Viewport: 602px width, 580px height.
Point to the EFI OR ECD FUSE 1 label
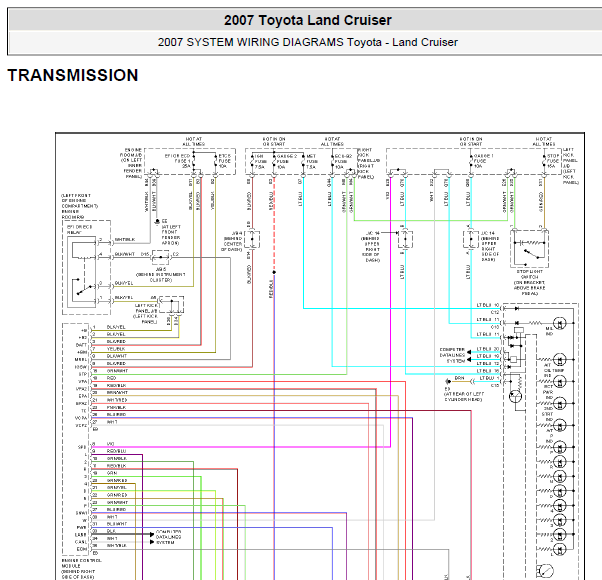click(x=177, y=161)
